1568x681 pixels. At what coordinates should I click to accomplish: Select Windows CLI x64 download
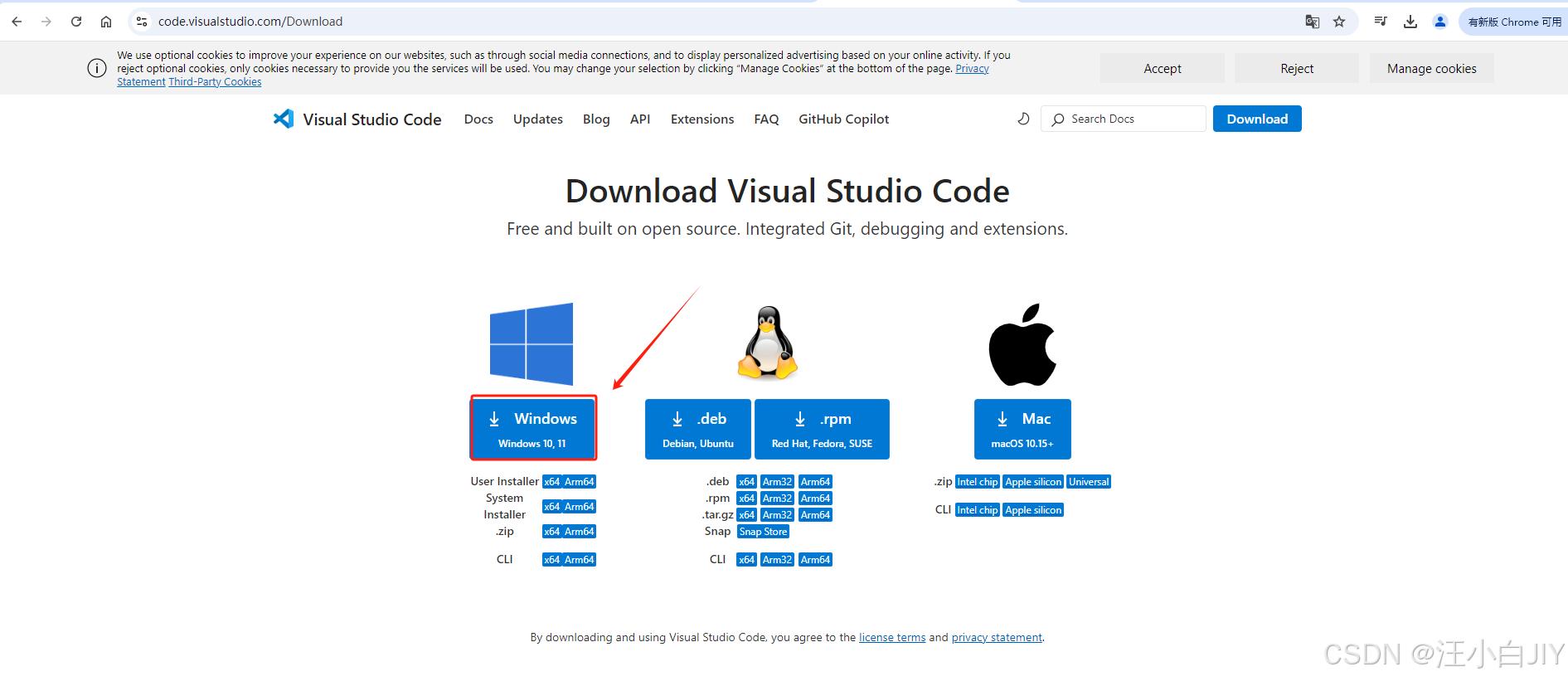tap(552, 560)
